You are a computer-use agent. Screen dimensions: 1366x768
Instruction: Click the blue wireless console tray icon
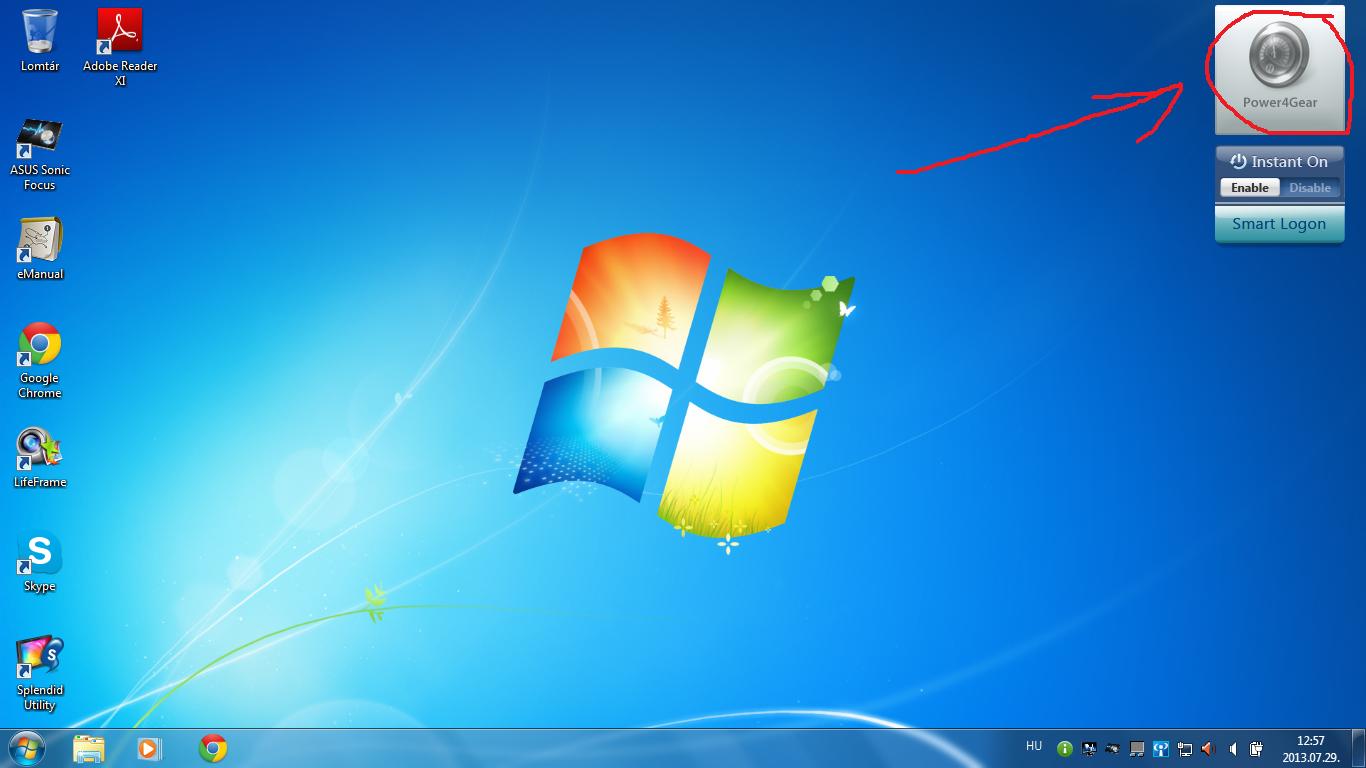pos(1161,749)
